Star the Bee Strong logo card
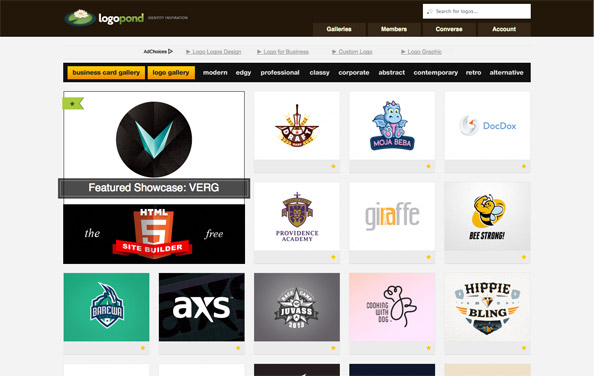Image resolution: width=600 pixels, height=376 pixels. [x=524, y=257]
